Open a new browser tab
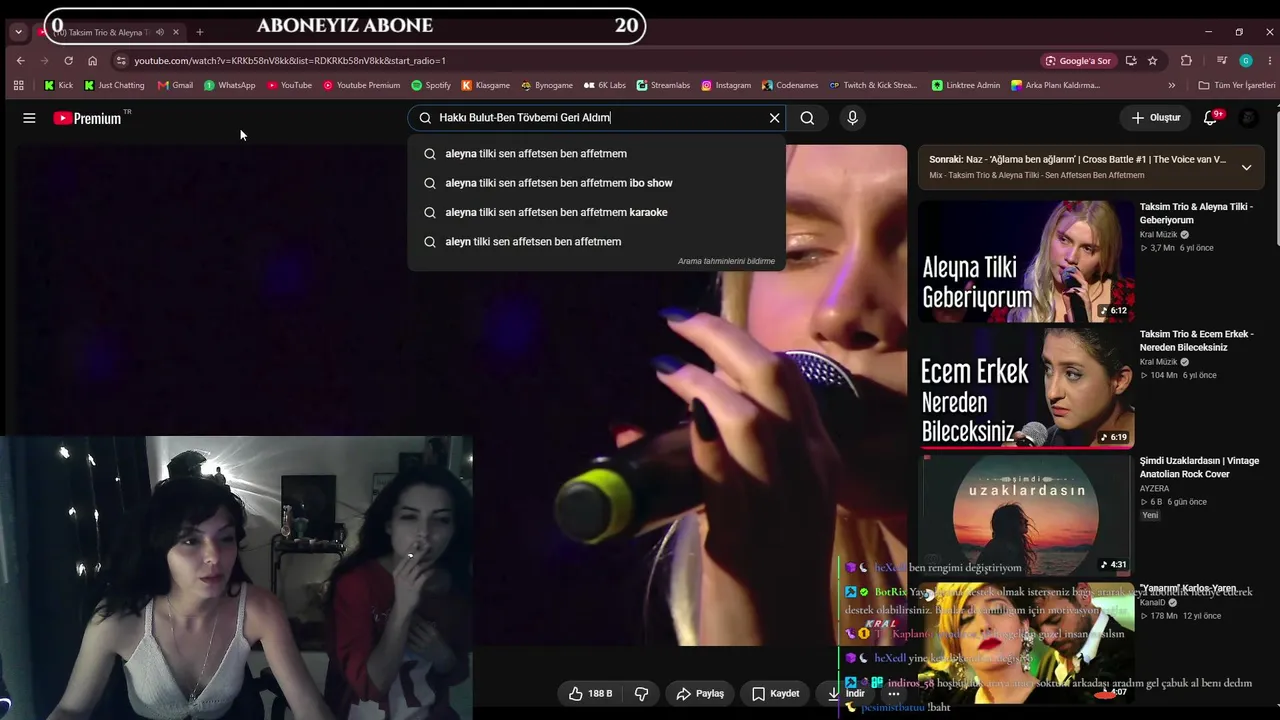Viewport: 1280px width, 720px height. pyautogui.click(x=199, y=32)
